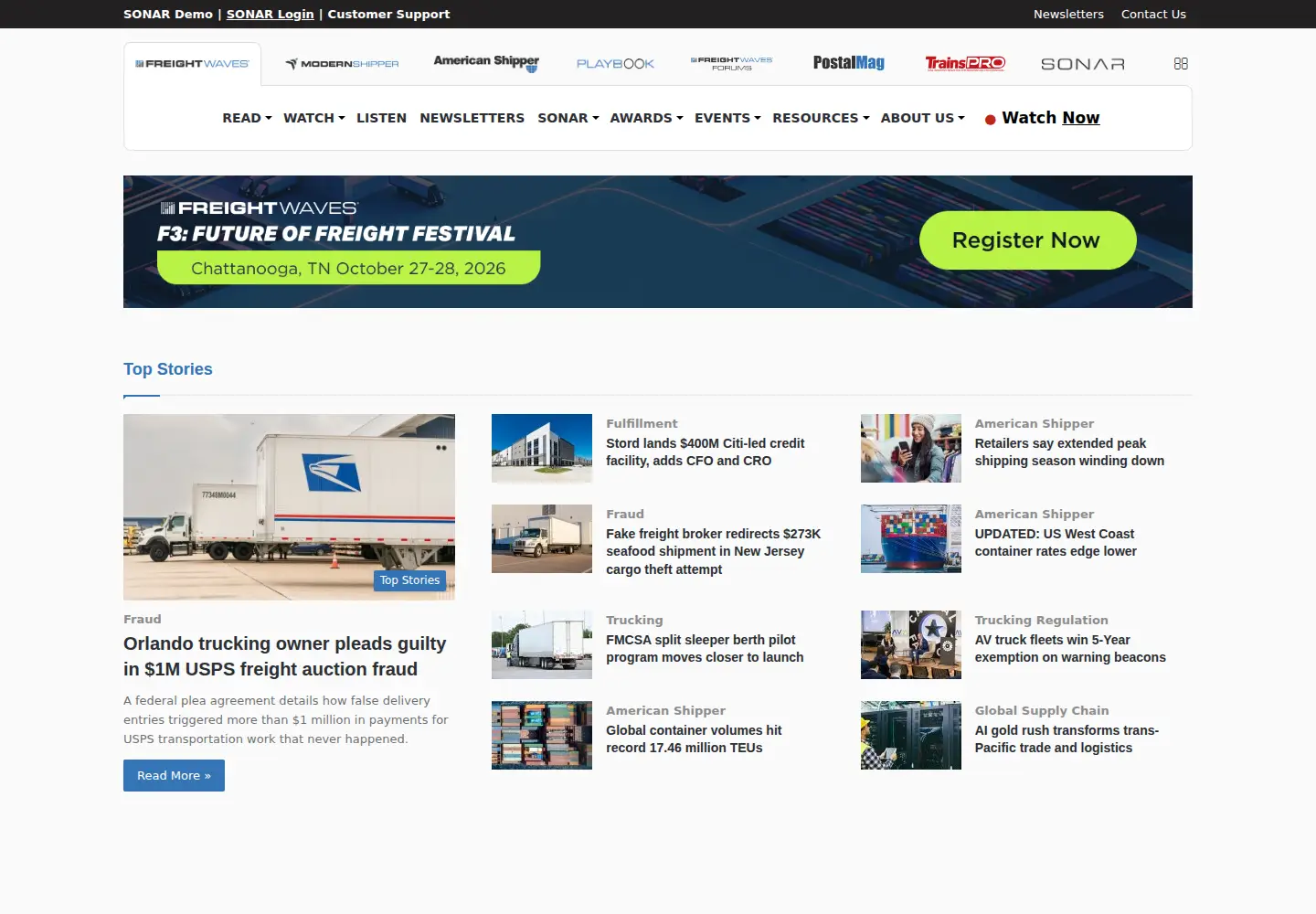Open Stord warehouse thumbnail
Viewport: 1316px width, 914px height.
point(542,448)
